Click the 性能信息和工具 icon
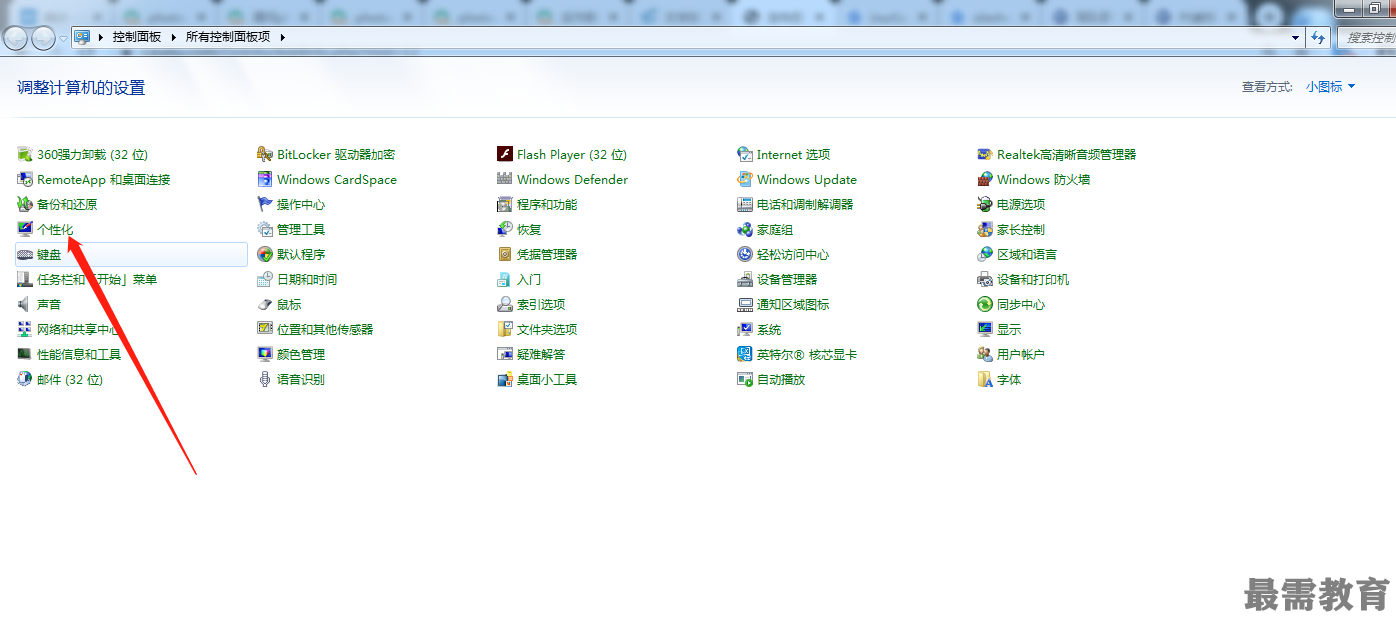Viewport: 1396px width, 634px height. coord(25,354)
